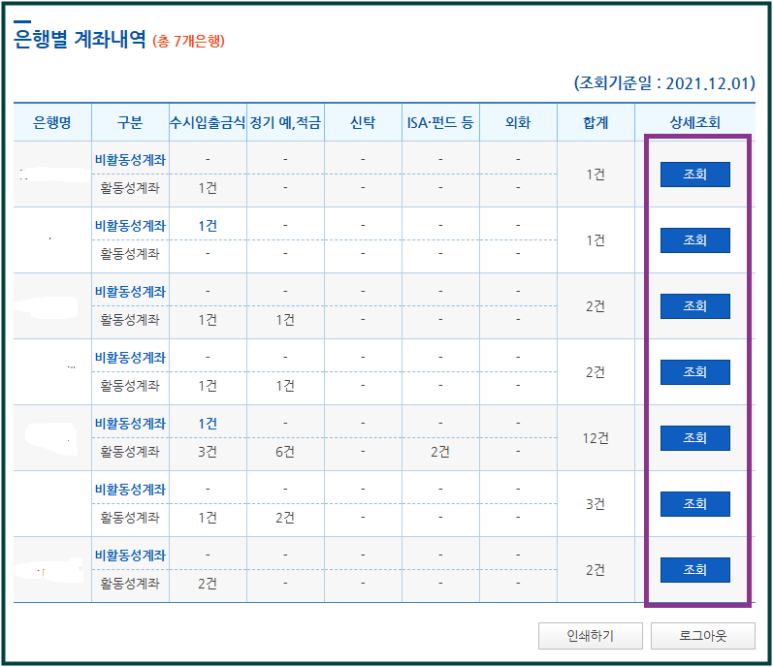Click 활동성계좌 label in the 3건 total row
The image size is (773, 667).
130,518
